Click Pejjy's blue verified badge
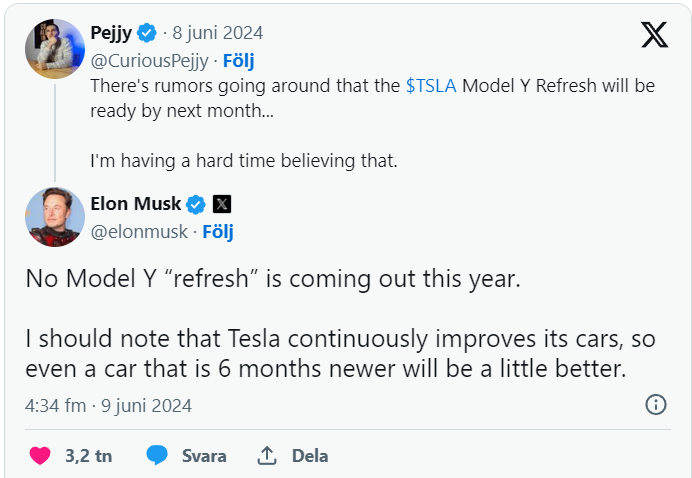 point(147,34)
